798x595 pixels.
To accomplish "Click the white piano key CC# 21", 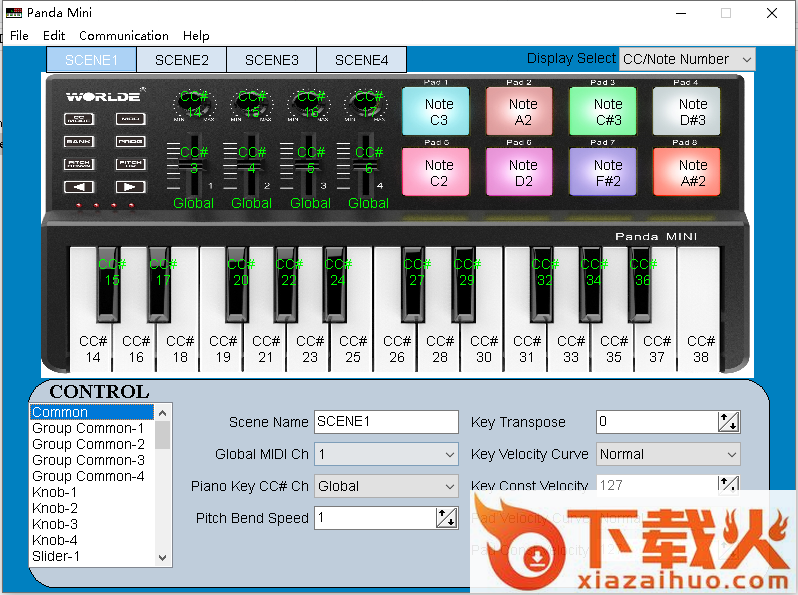I will (265, 349).
